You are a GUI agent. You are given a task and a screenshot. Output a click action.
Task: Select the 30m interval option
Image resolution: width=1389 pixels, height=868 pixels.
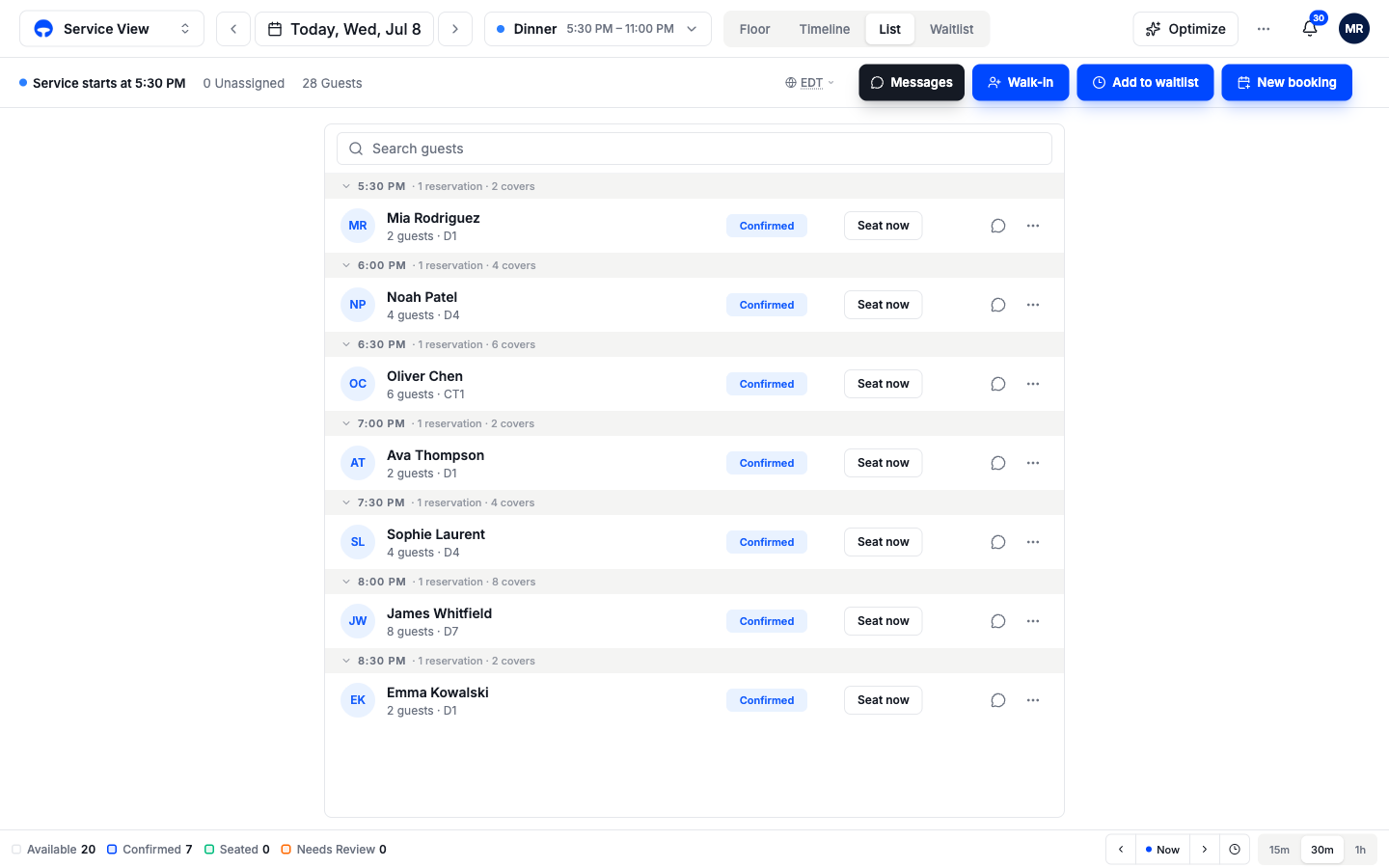[x=1322, y=850]
